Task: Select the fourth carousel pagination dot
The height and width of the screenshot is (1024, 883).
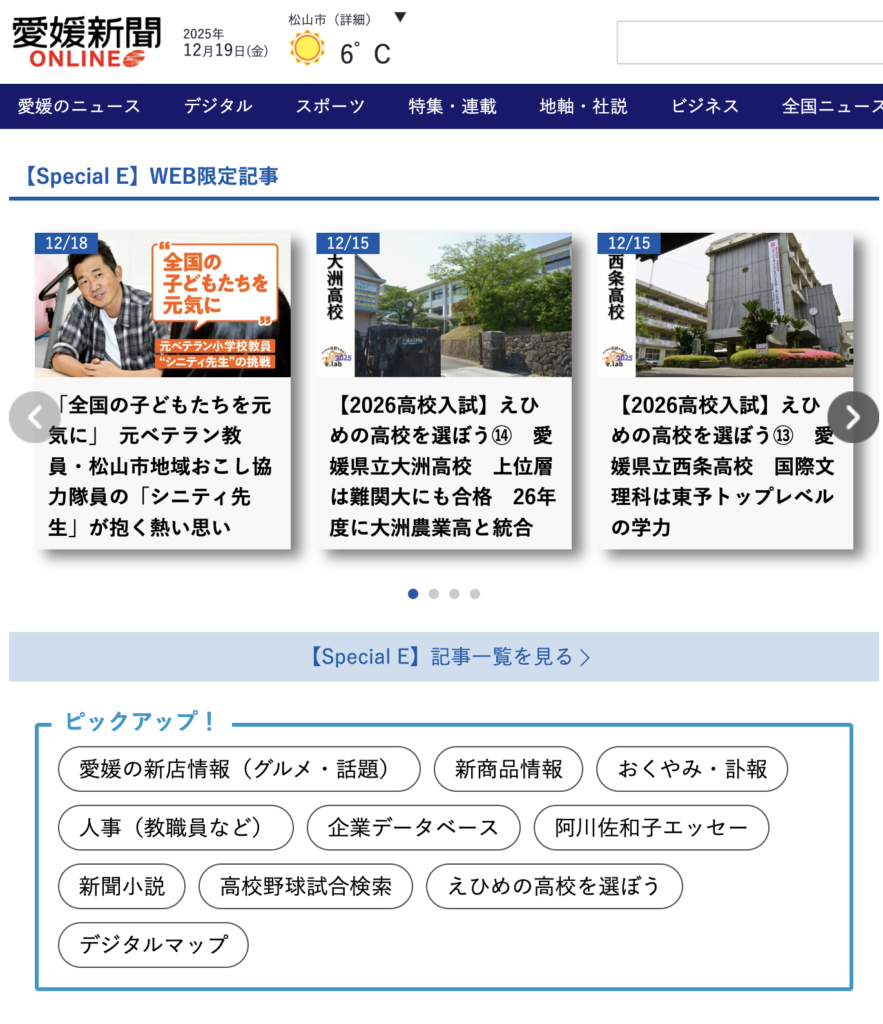Action: tap(475, 594)
